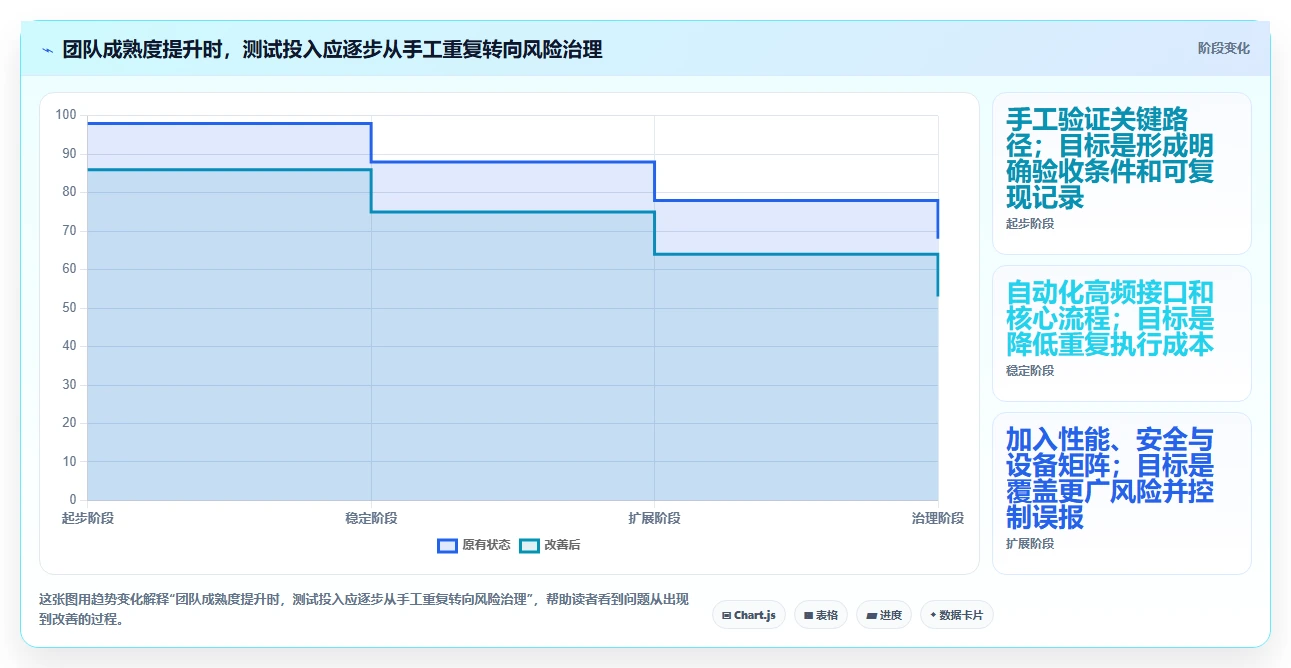Viewport: 1291px width, 668px height.
Task: Click the description paragraph starting 这张图用趋势变化
Action: click(x=364, y=609)
